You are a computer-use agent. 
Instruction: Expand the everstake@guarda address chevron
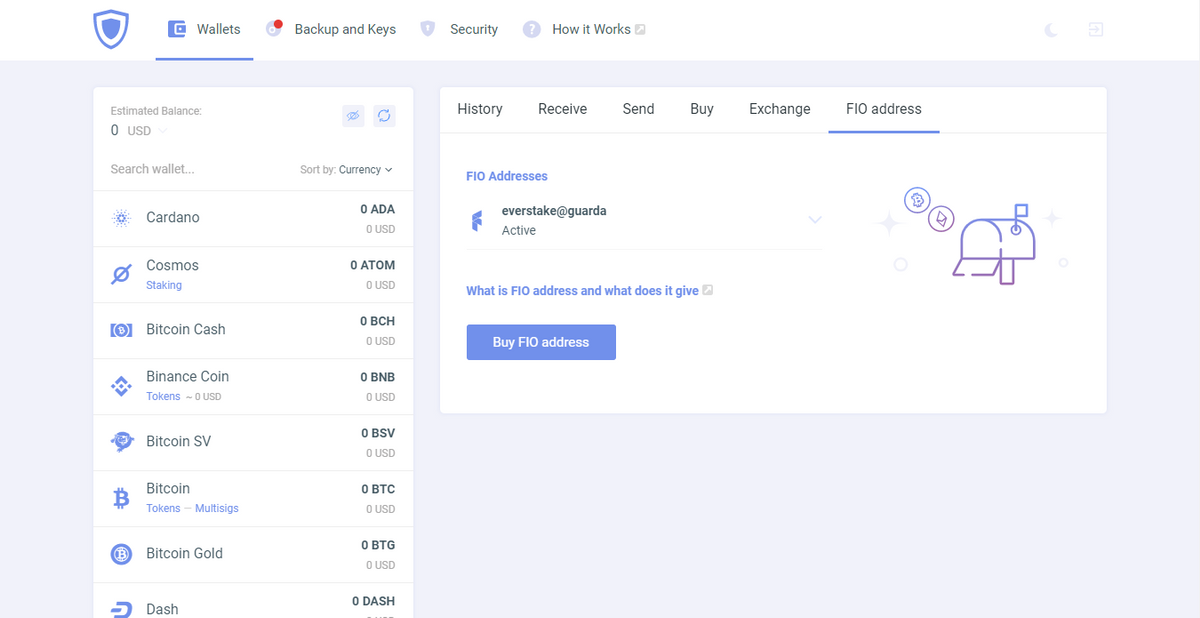point(815,220)
